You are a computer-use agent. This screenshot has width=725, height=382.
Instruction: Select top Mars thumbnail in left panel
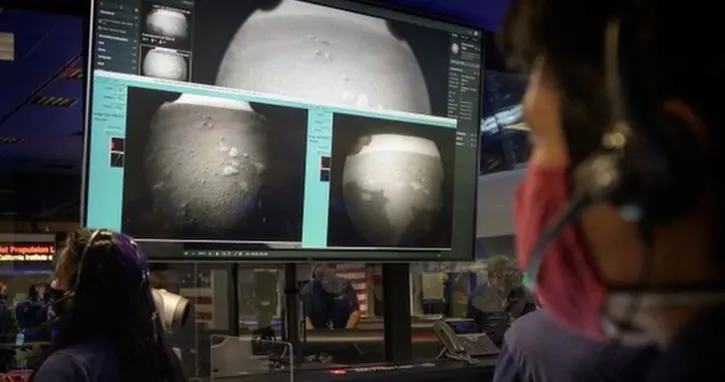(x=167, y=22)
